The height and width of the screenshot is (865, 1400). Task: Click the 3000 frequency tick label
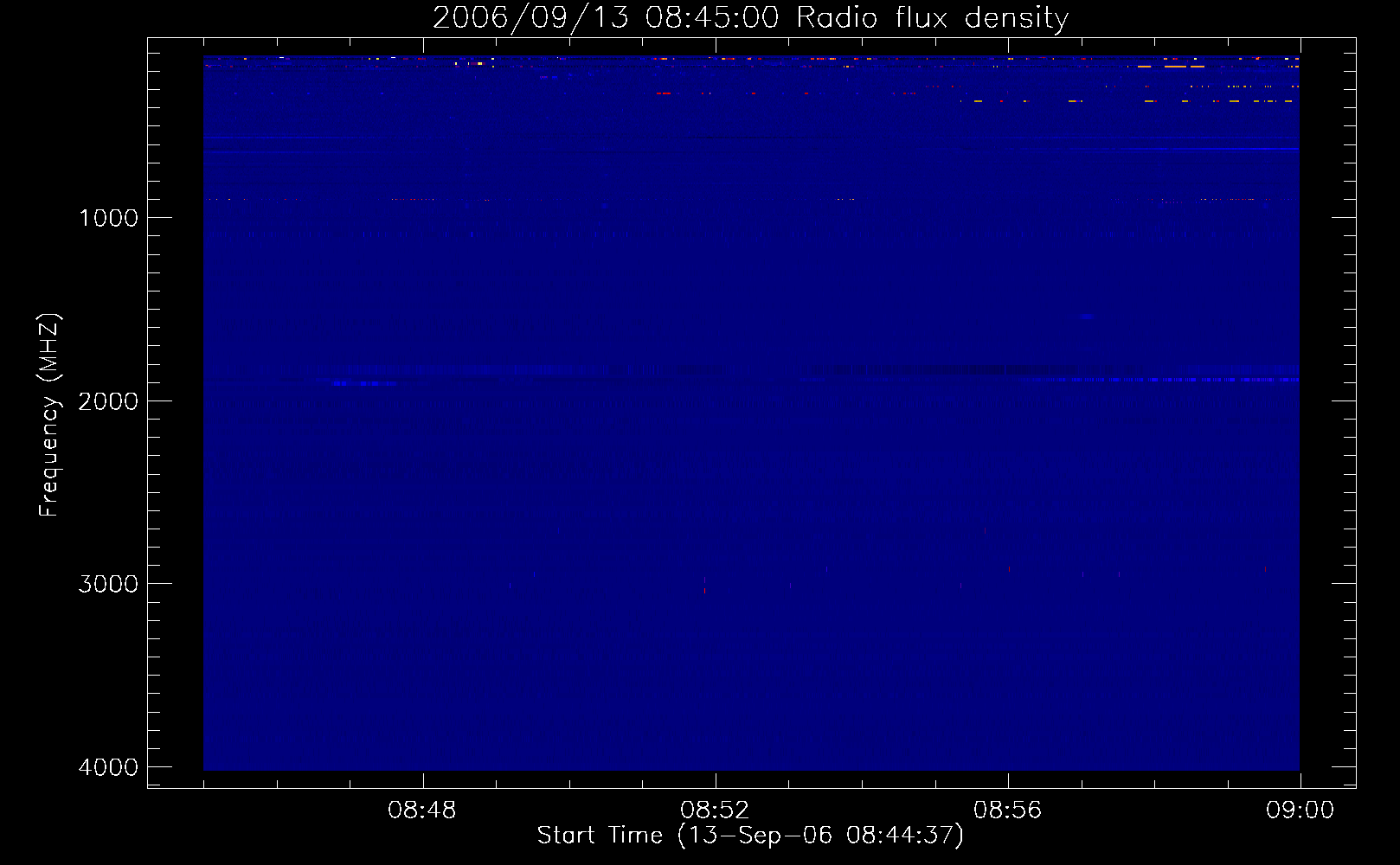coord(108,584)
